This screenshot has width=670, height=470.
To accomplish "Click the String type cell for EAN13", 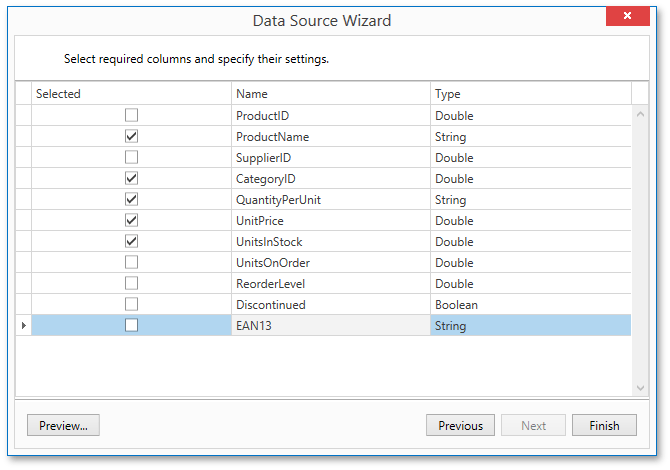I will [x=531, y=326].
